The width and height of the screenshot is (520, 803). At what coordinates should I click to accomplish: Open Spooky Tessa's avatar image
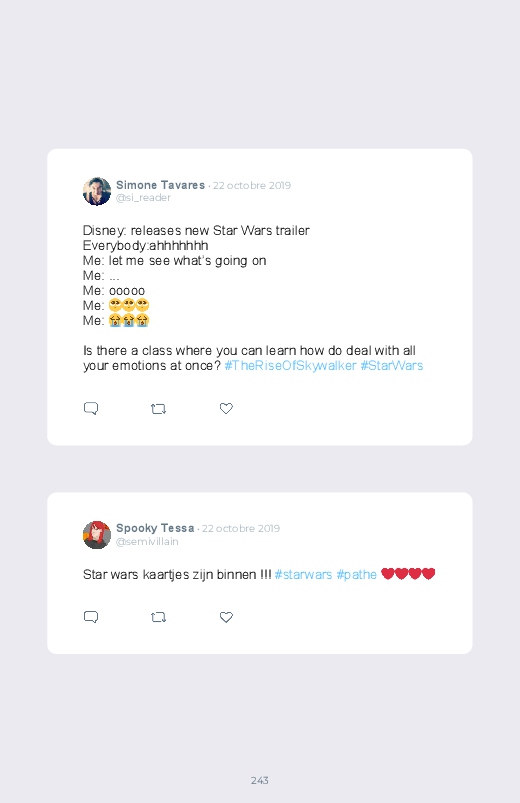97,535
